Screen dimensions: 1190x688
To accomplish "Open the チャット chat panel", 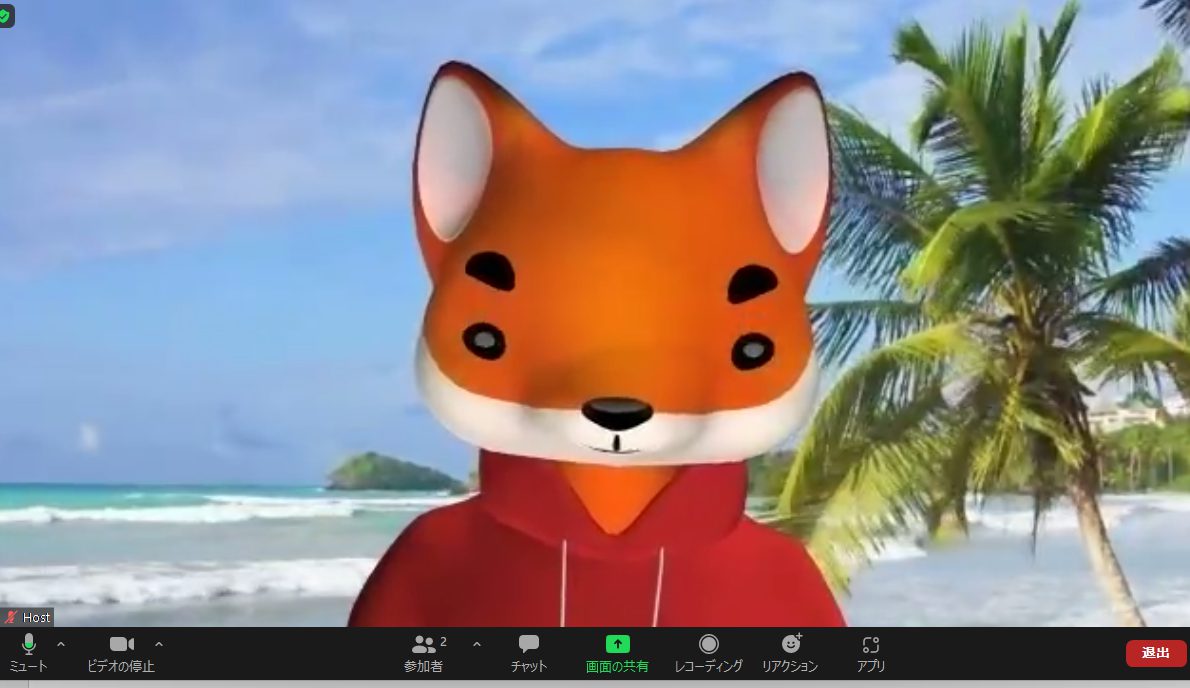I will 528,654.
